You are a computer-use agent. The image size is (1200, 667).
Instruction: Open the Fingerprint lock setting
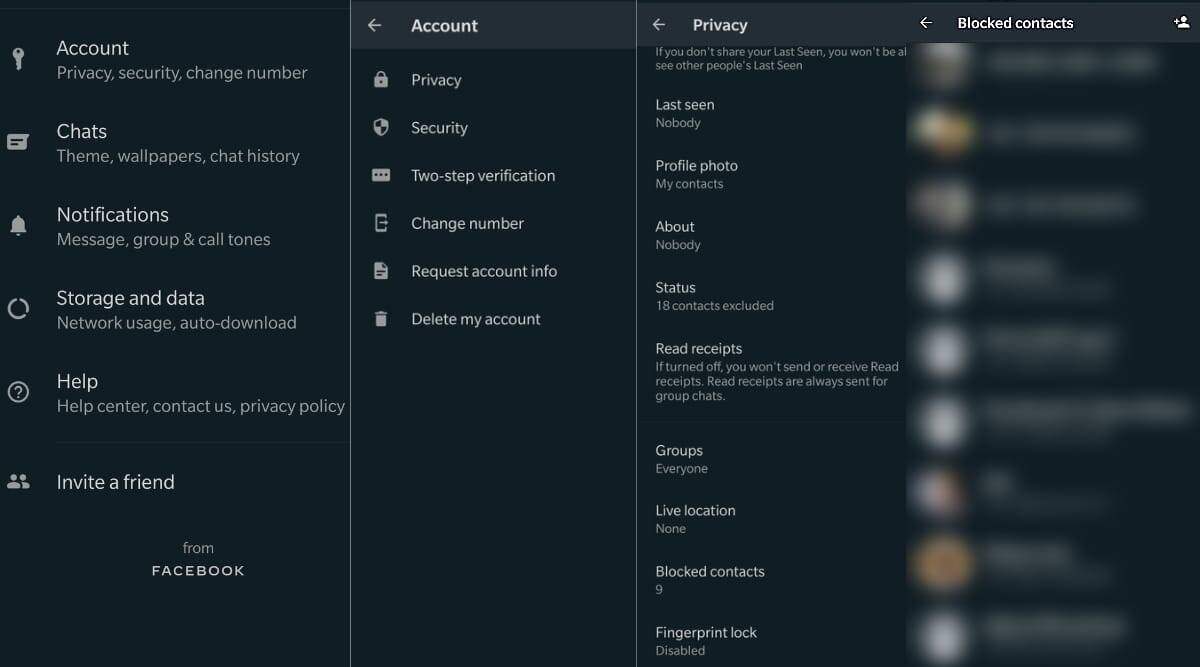[706, 640]
